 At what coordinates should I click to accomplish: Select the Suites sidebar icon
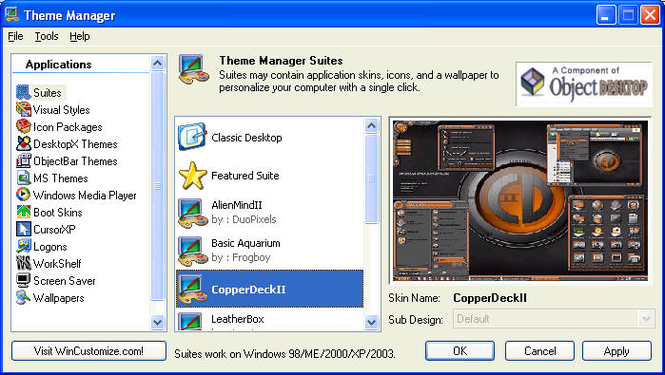coord(23,92)
